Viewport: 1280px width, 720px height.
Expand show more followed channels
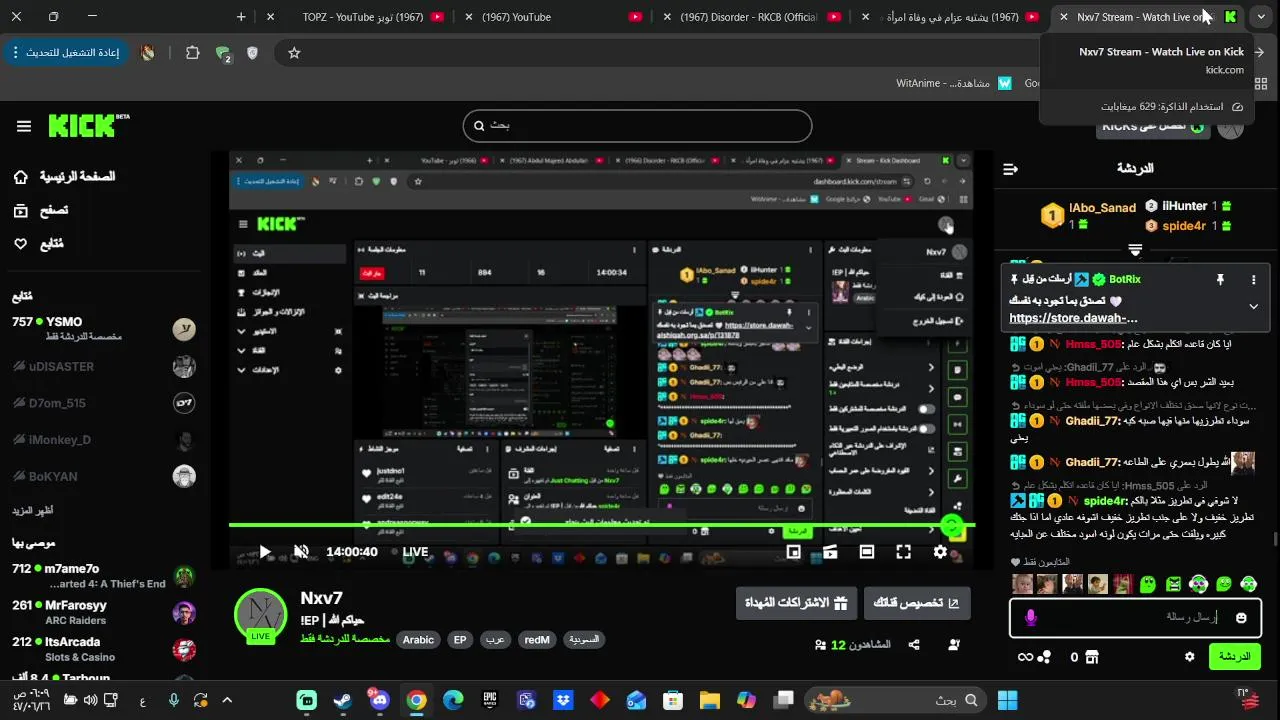coord(31,510)
